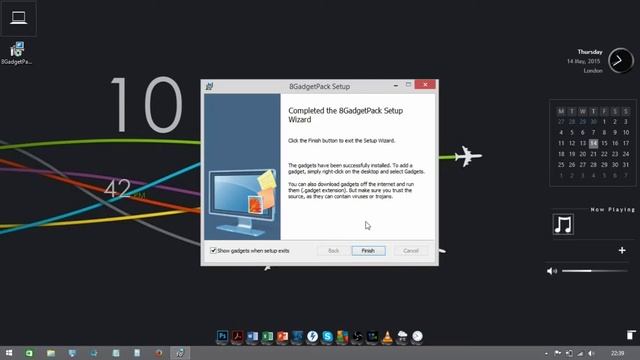The height and width of the screenshot is (360, 640).
Task: Click the analog clock widget
Action: (x=621, y=61)
